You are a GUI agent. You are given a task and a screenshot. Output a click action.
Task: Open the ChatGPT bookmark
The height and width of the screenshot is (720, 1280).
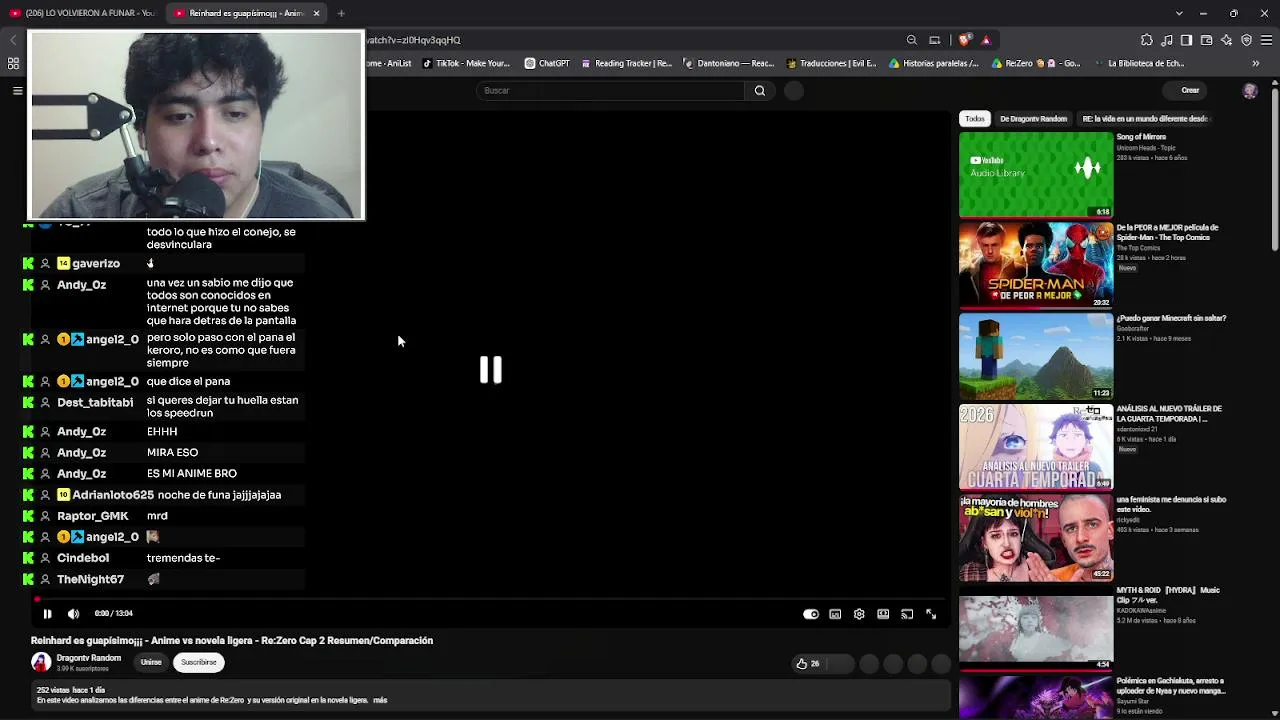[547, 63]
